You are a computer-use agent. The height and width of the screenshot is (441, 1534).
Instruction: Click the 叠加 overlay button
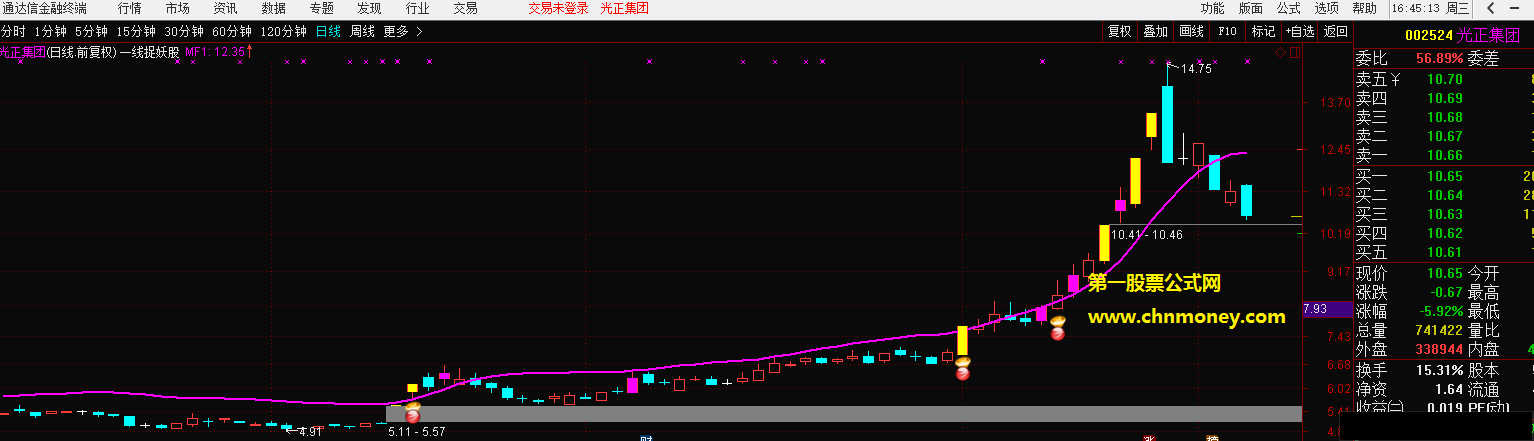point(1155,31)
